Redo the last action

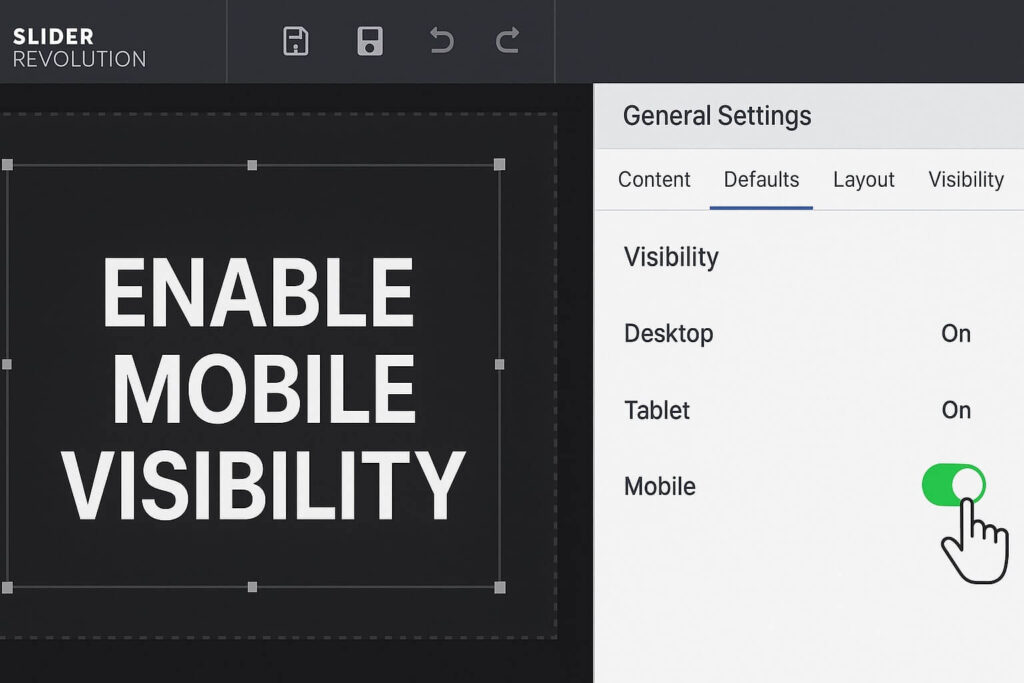(x=506, y=40)
